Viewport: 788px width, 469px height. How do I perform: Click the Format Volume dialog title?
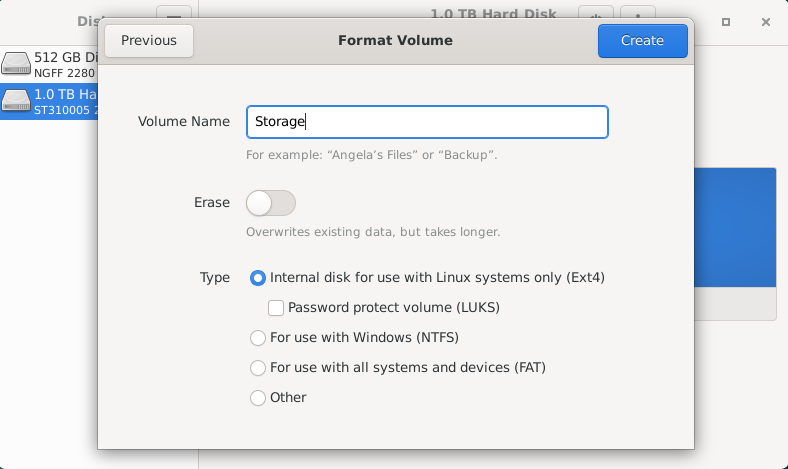(395, 41)
